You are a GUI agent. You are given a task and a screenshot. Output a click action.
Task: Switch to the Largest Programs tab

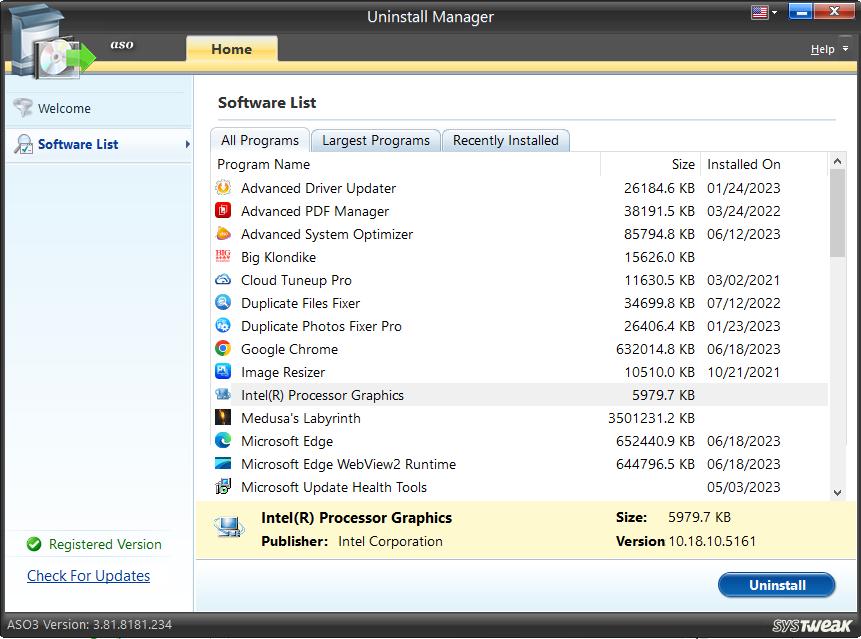pos(376,141)
